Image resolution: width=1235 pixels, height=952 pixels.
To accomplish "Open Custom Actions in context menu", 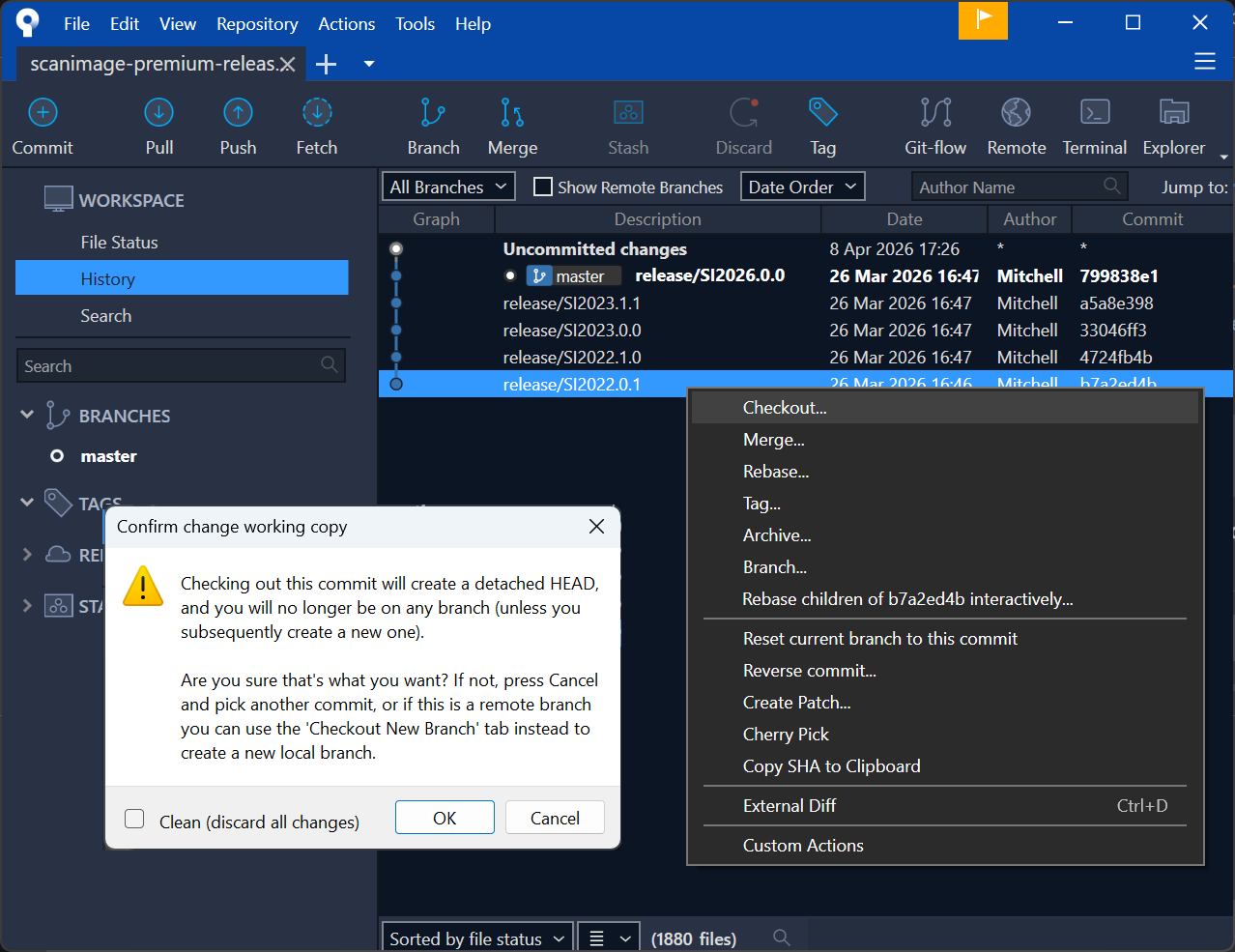I will coord(945,845).
